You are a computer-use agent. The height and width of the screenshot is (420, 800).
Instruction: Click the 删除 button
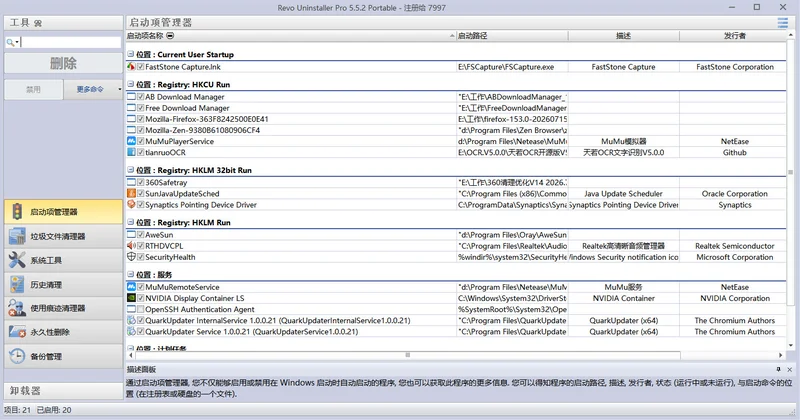(x=63, y=63)
